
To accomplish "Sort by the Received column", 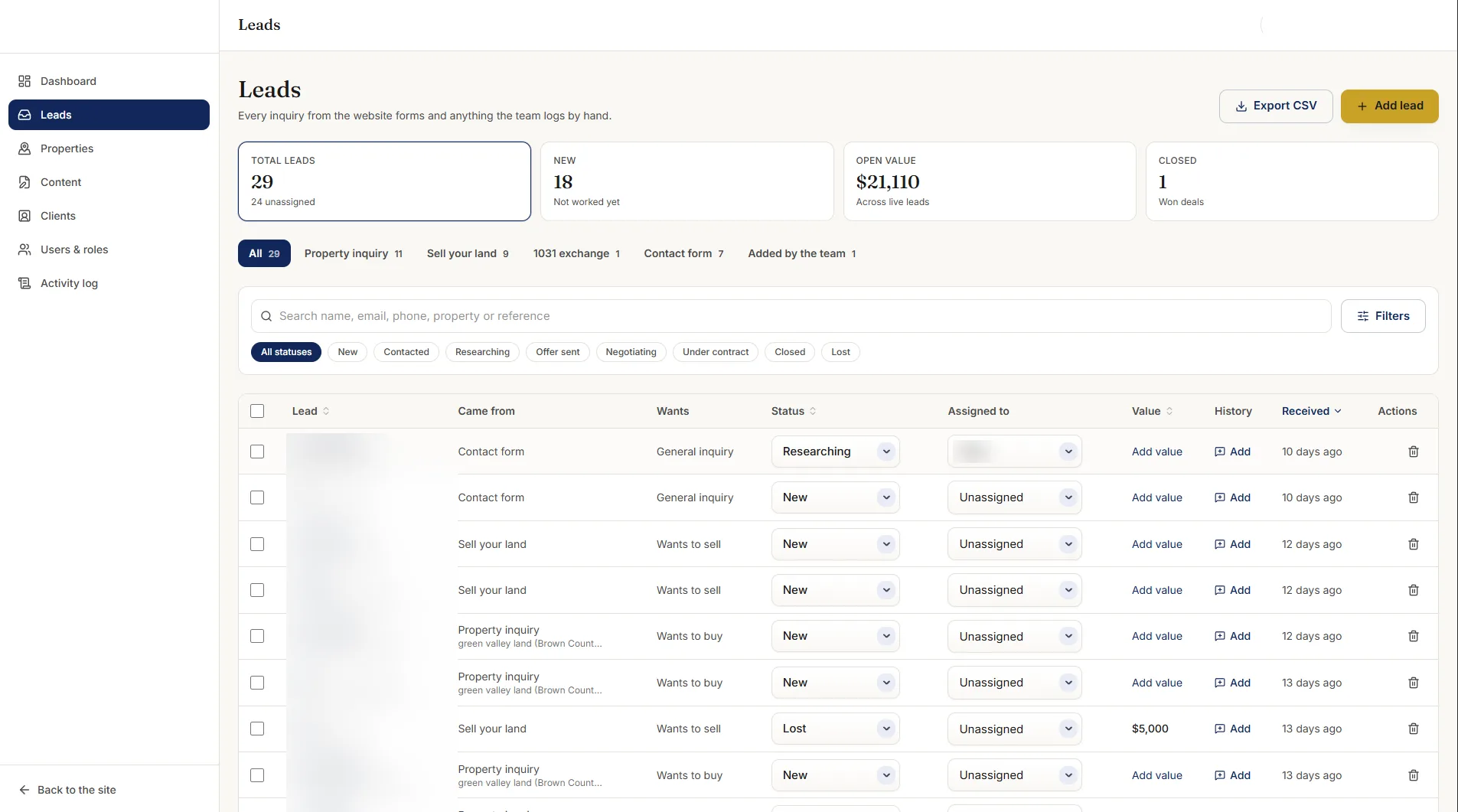I will pyautogui.click(x=1311, y=411).
